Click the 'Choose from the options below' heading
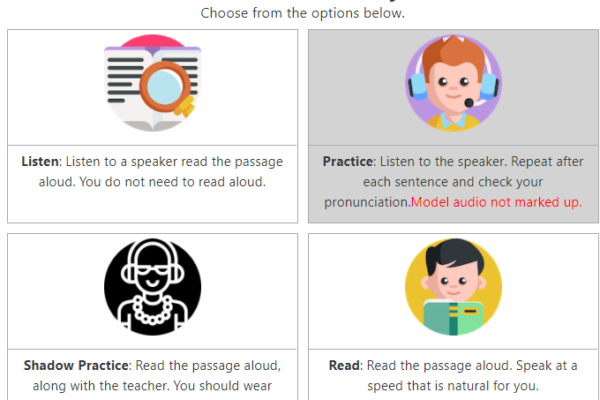Viewport: 600px width, 400px height. point(303,13)
